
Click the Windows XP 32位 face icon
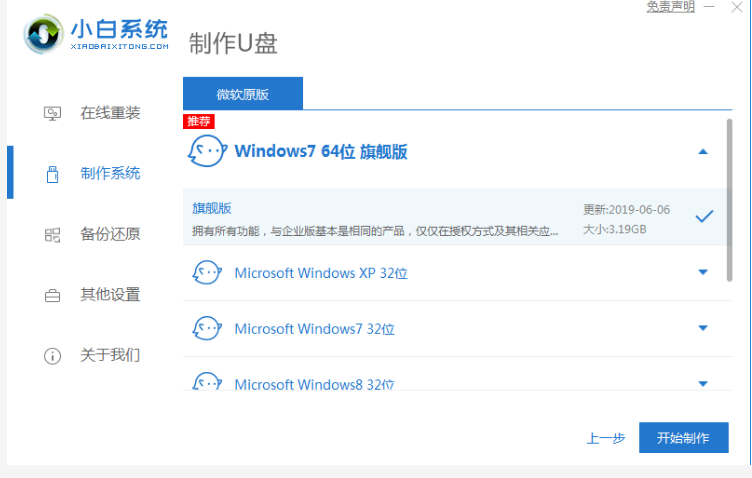coord(206,272)
